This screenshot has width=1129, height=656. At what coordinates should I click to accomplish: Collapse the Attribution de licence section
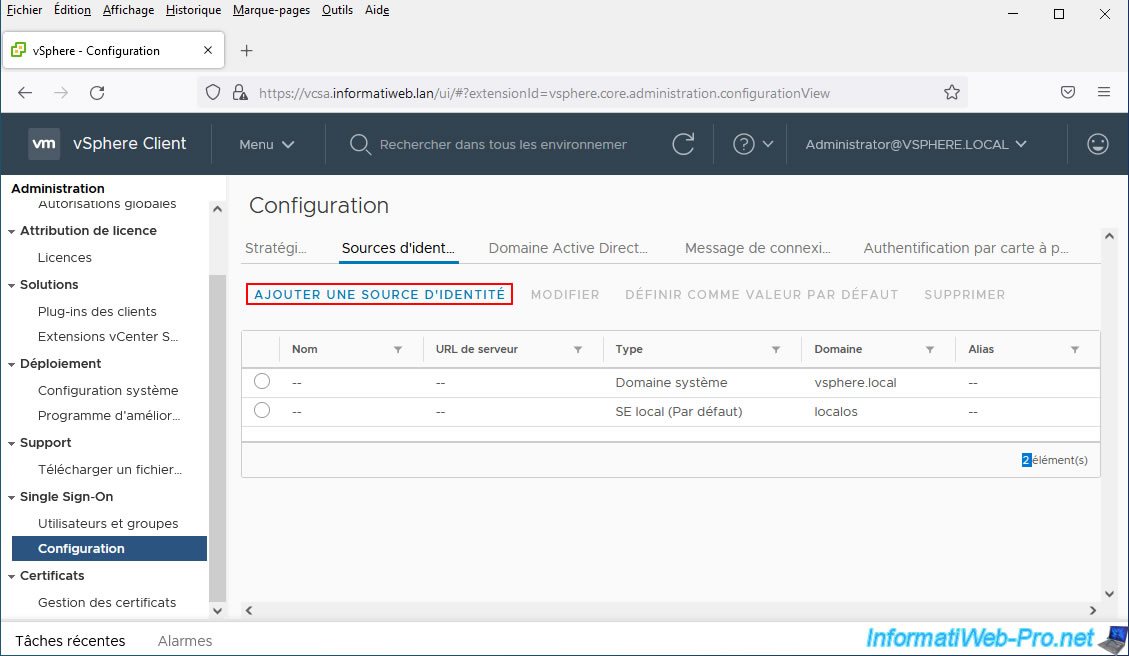12,232
